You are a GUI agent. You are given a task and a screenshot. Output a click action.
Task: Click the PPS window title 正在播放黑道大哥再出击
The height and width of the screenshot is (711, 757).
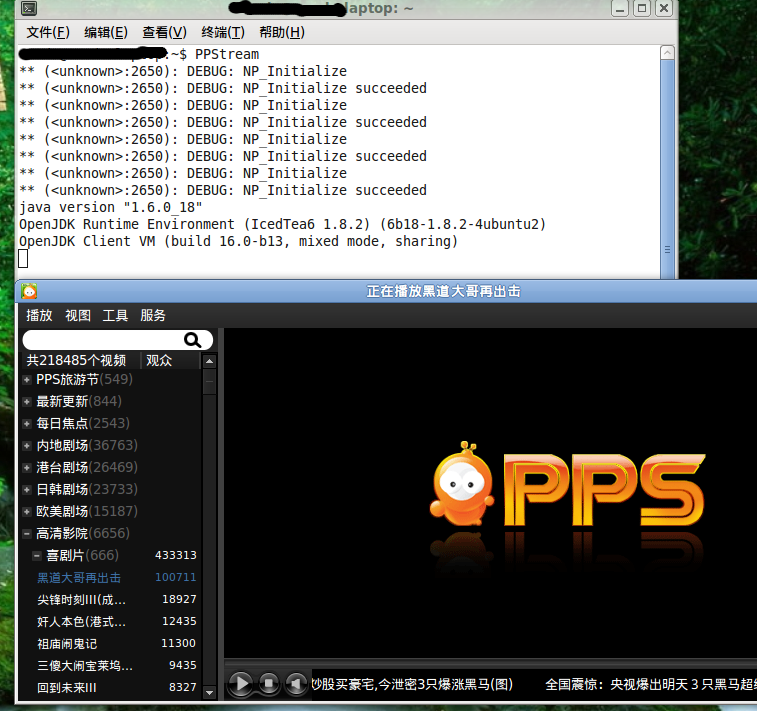point(443,292)
